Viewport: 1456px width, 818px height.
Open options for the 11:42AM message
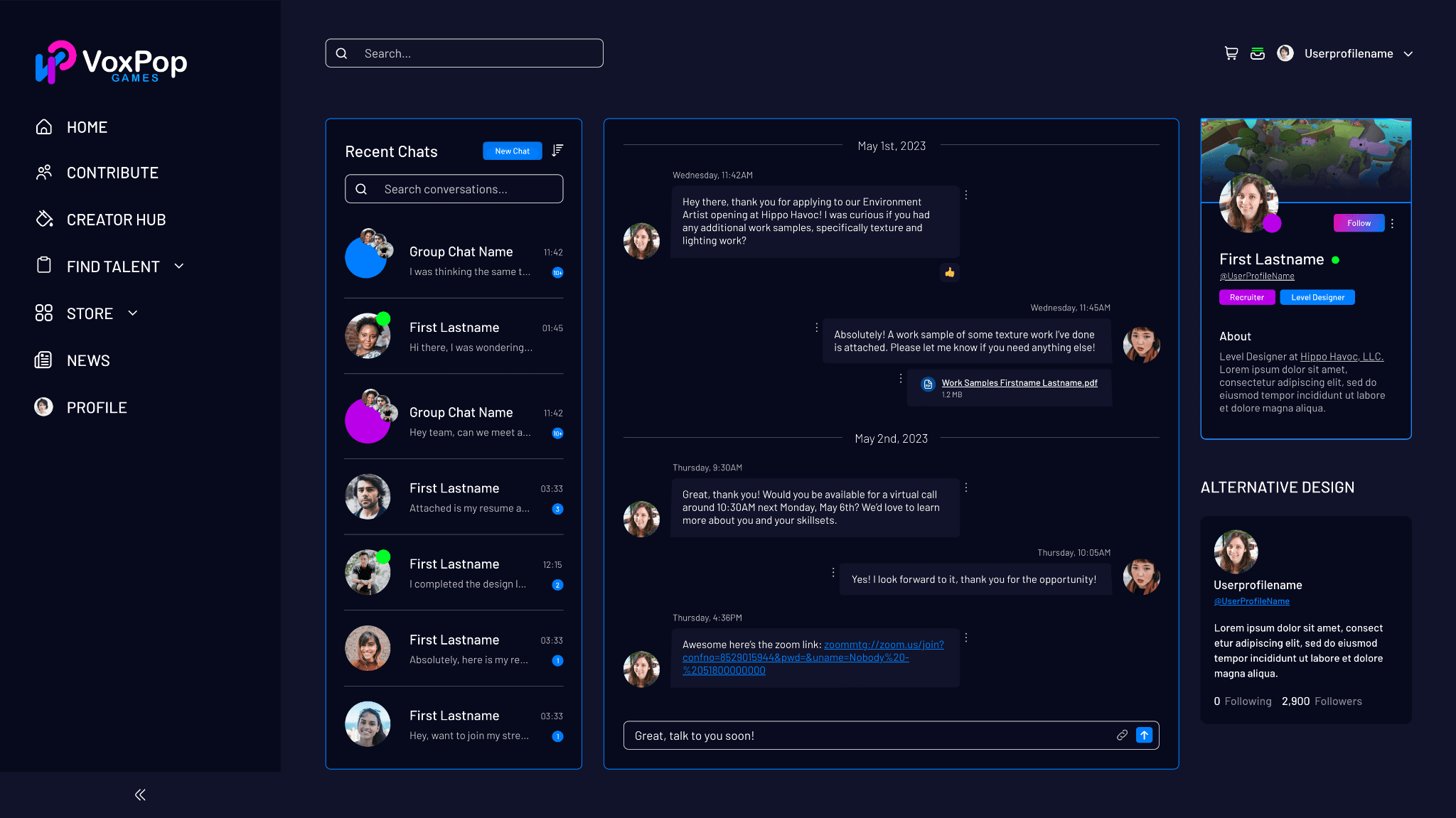pos(966,195)
